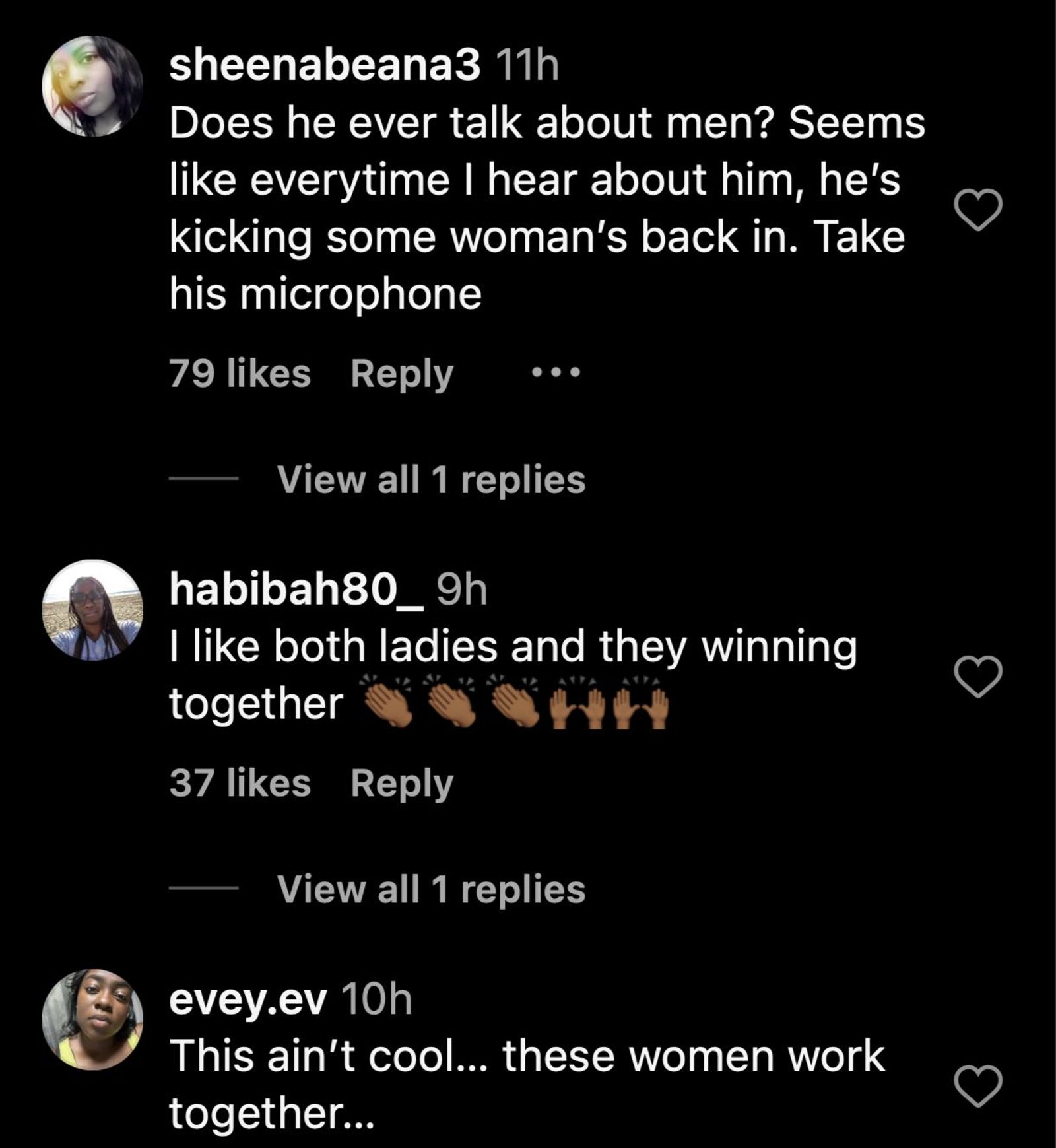Open evey.ev's profile picture
This screenshot has height=1148, width=1056.
[92, 1019]
